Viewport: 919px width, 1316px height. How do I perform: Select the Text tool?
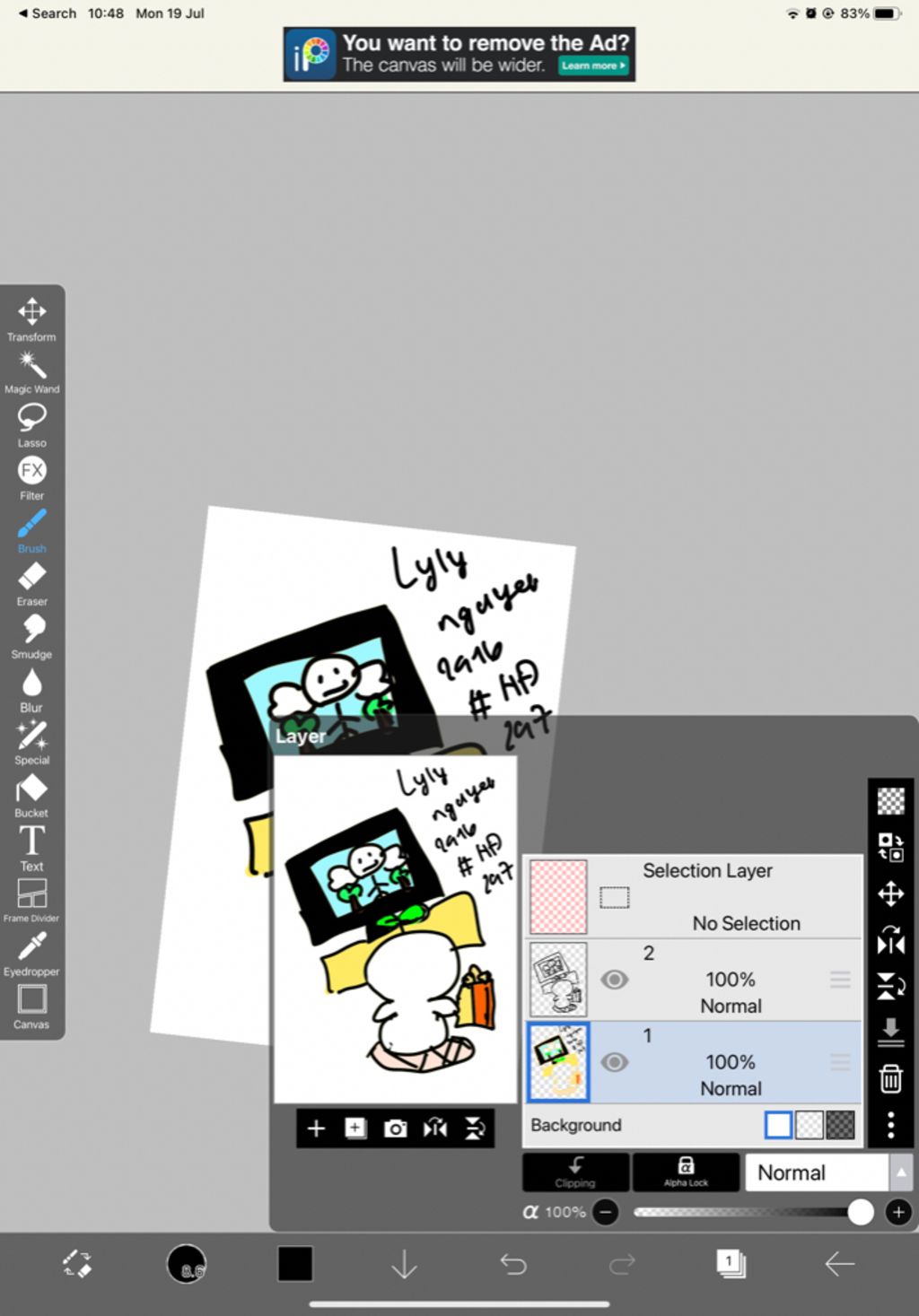(x=31, y=848)
